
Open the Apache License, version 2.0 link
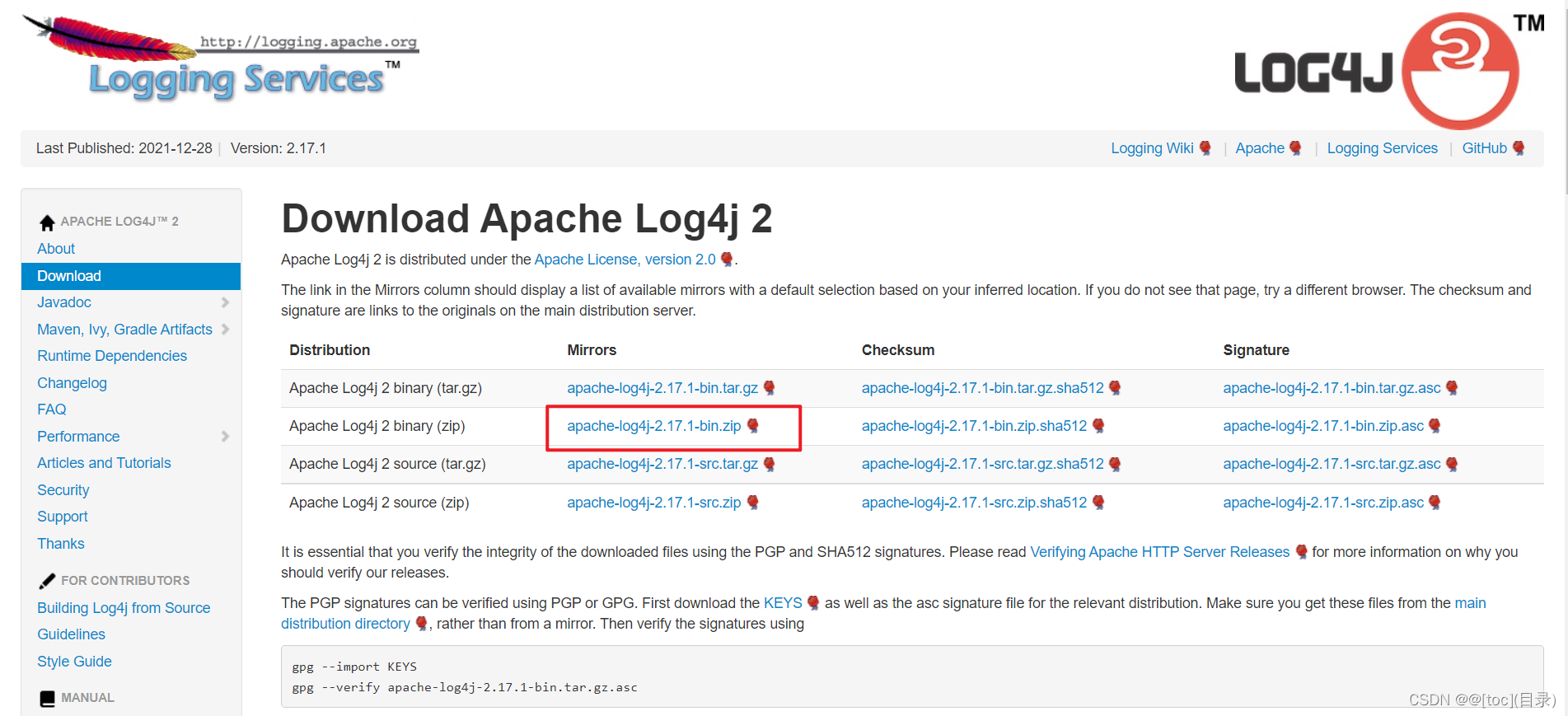625,260
